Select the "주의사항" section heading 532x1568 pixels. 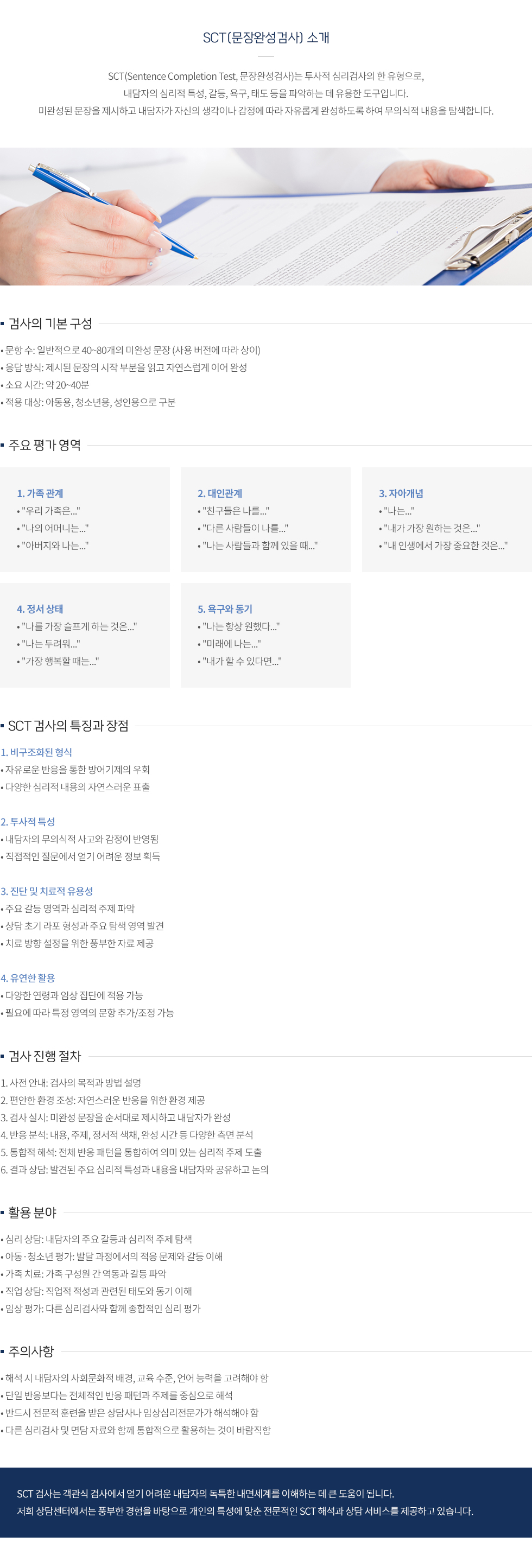[x=31, y=1351]
